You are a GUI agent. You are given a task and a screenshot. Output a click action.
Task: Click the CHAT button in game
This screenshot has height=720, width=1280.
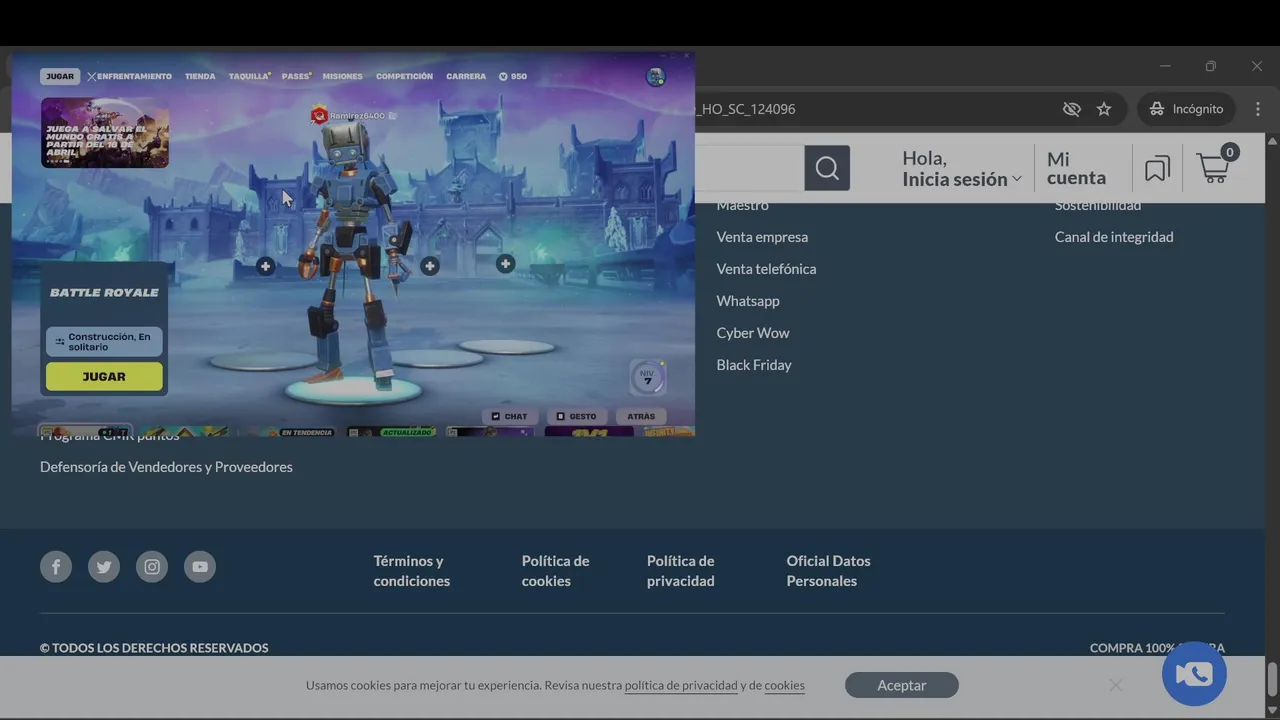509,416
